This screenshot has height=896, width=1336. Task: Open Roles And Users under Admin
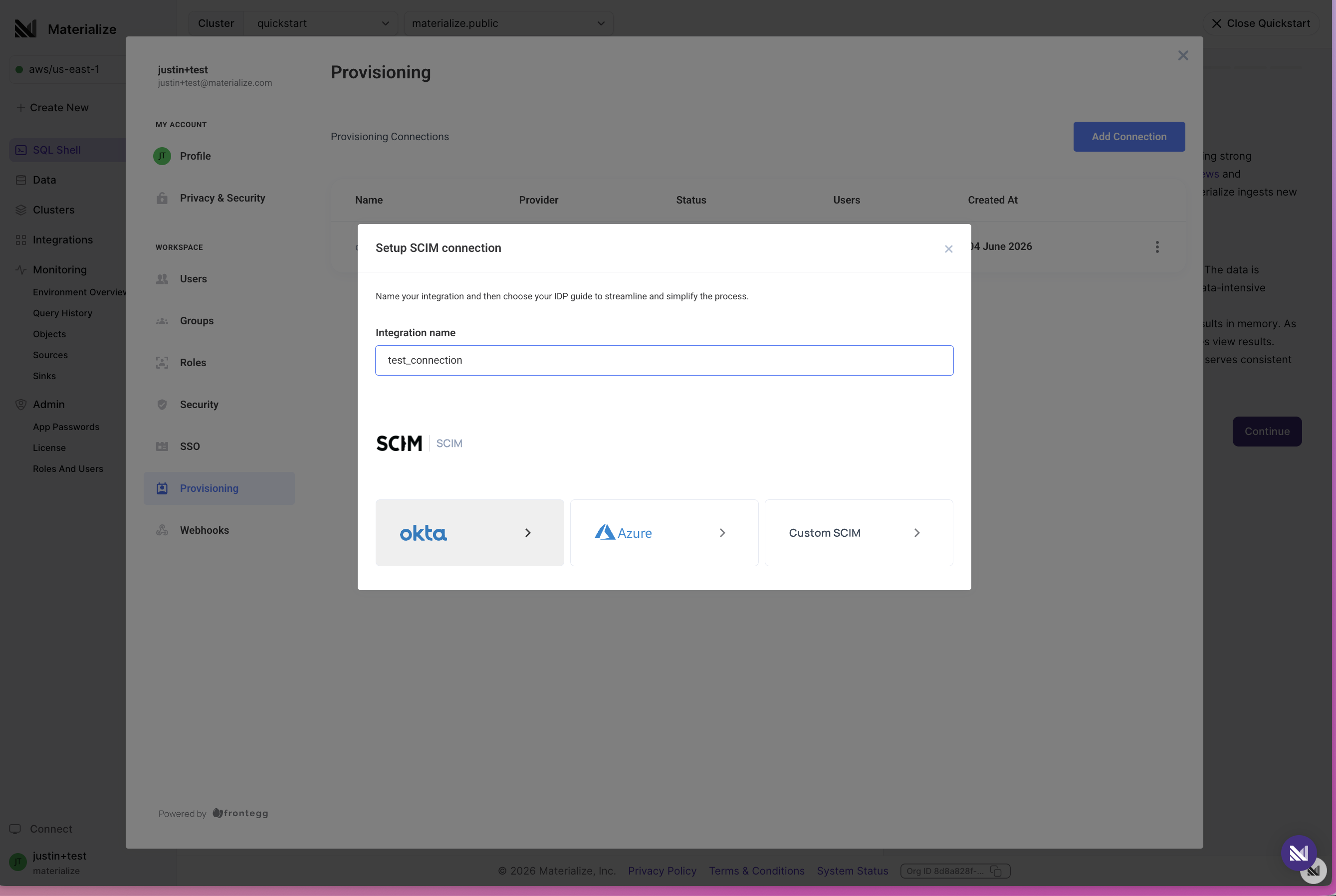68,468
